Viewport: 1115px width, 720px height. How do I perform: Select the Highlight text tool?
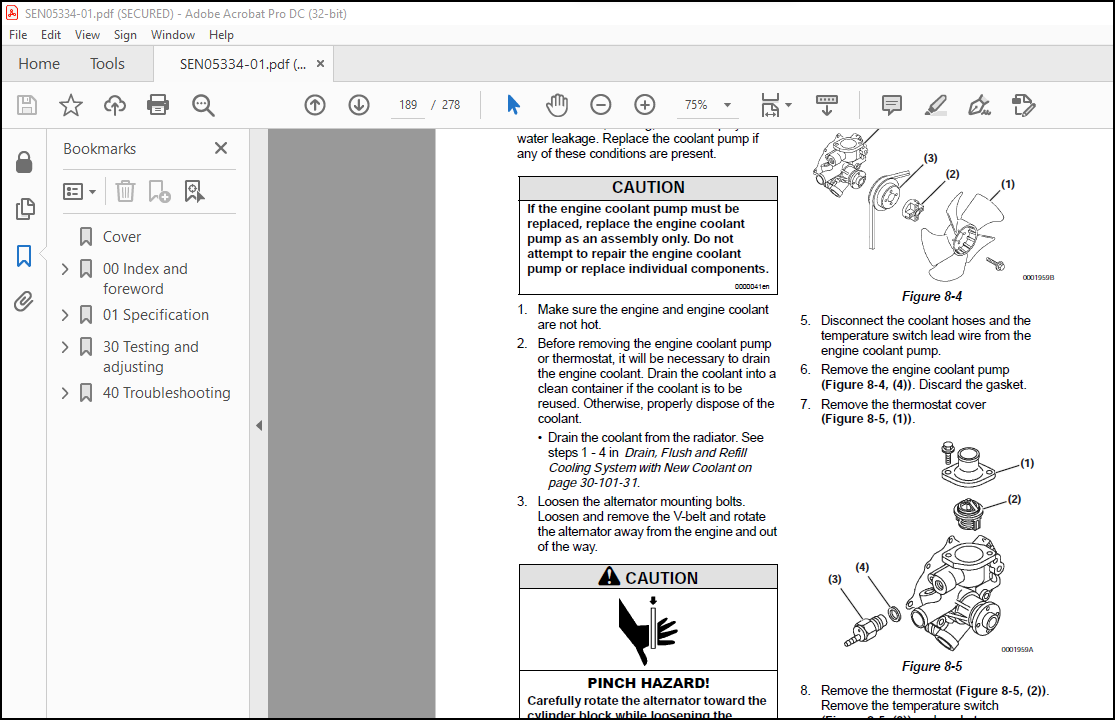(936, 105)
